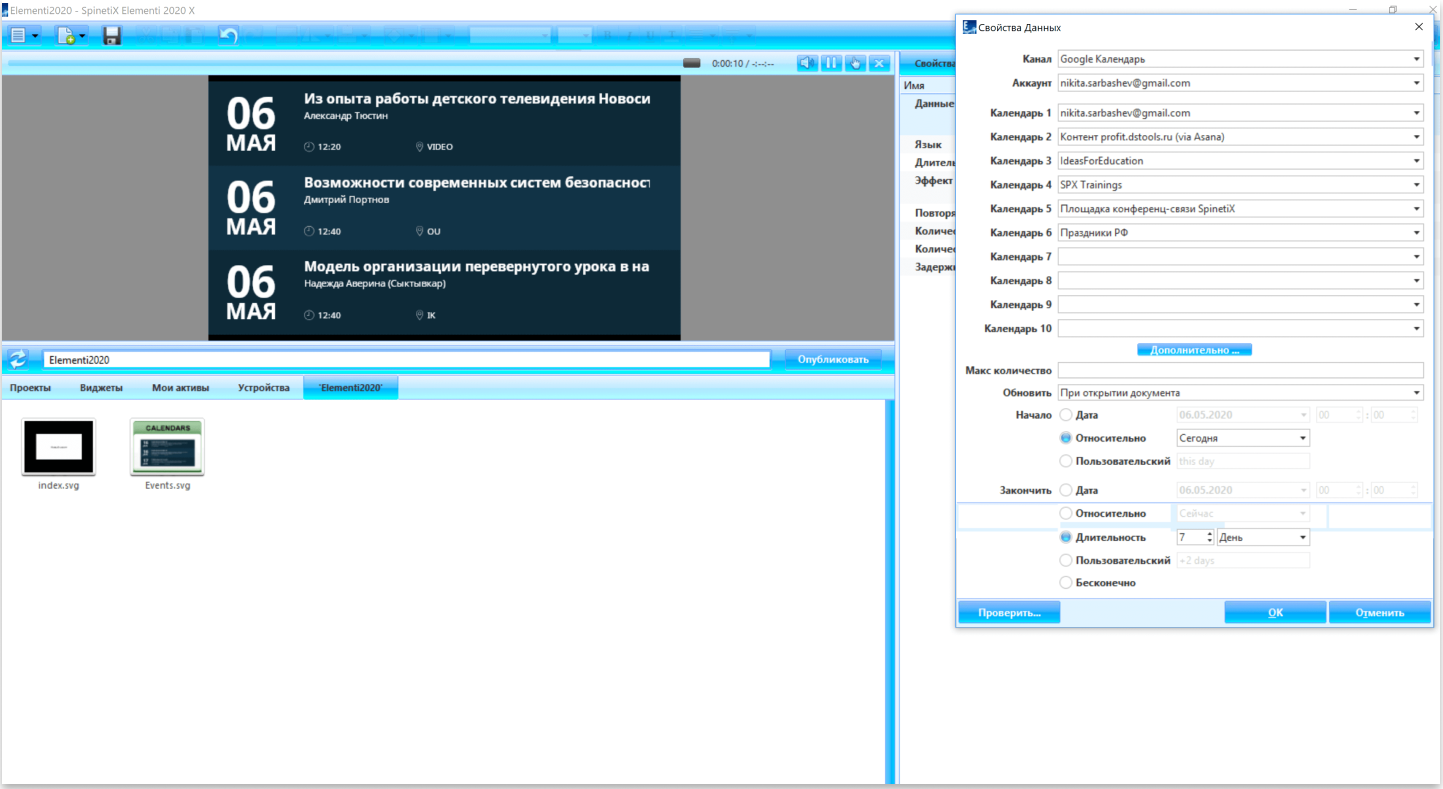Pause the preview playback
Screen dimensions: 1443x789
(x=831, y=63)
